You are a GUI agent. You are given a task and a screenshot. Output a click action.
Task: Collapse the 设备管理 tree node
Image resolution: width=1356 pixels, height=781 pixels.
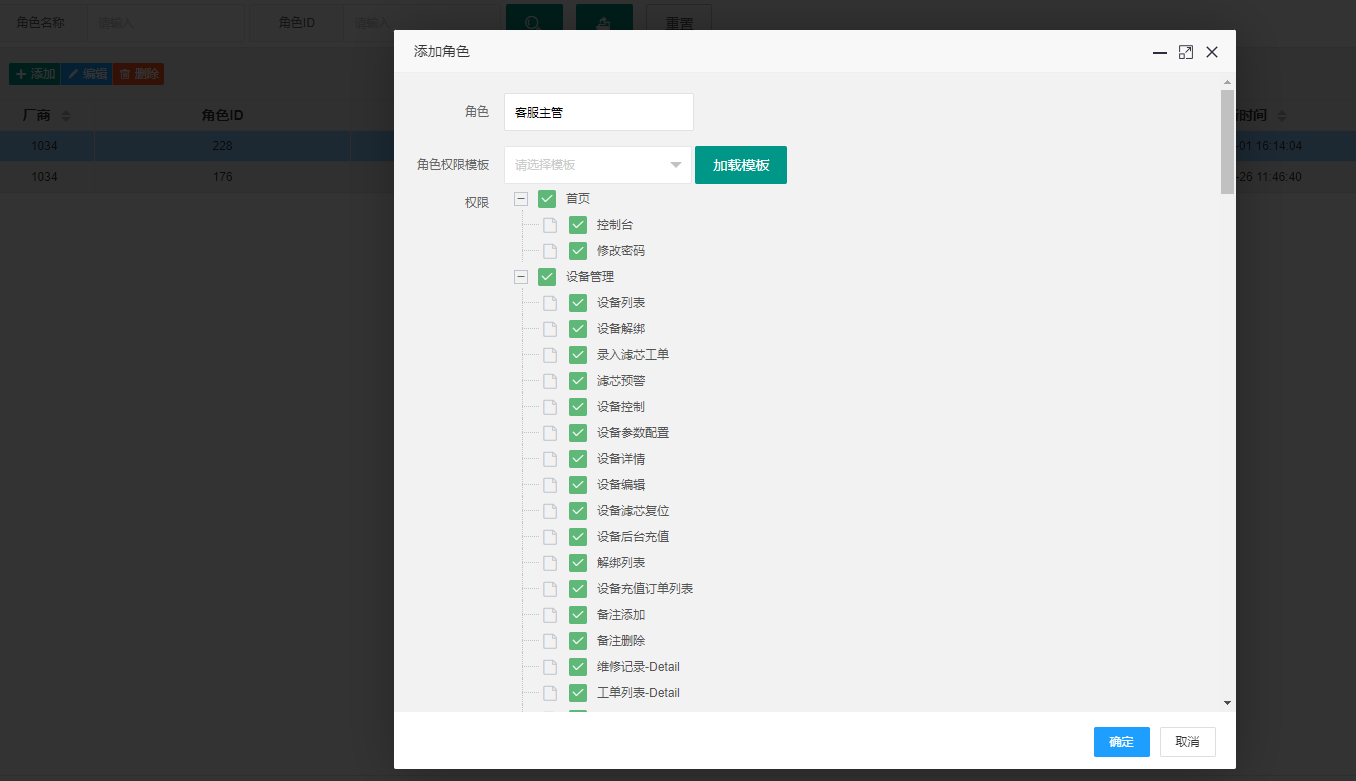coord(521,277)
